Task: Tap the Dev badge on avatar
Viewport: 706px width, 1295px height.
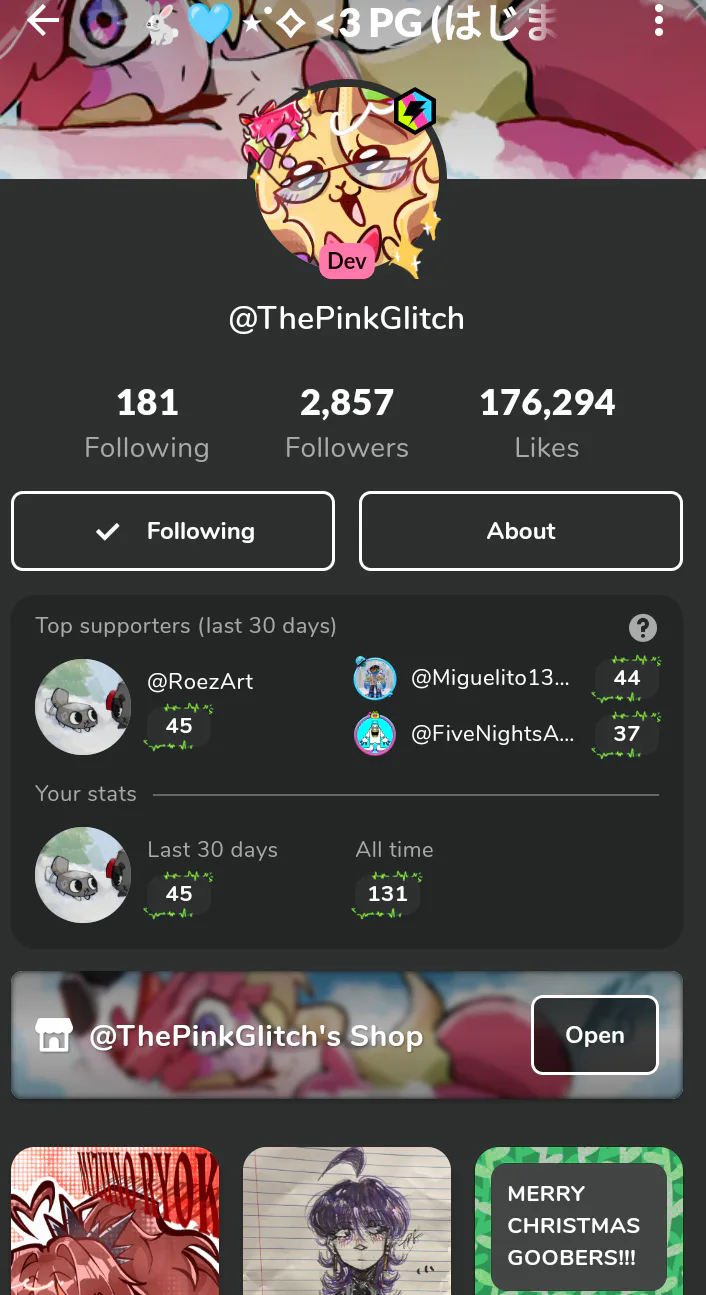Action: [x=348, y=261]
